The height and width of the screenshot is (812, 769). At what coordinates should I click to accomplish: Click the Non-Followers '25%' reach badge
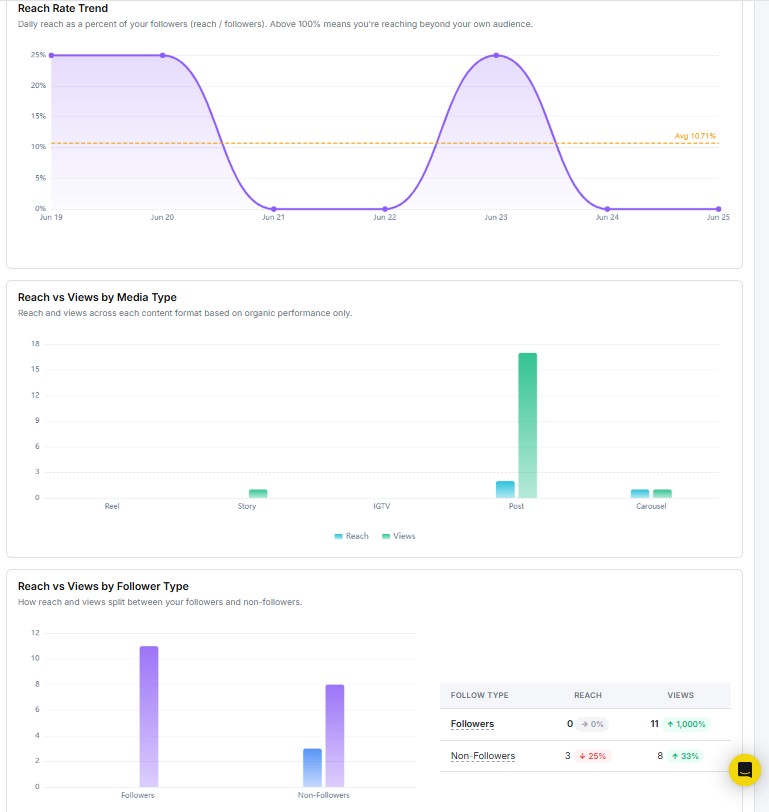point(592,756)
